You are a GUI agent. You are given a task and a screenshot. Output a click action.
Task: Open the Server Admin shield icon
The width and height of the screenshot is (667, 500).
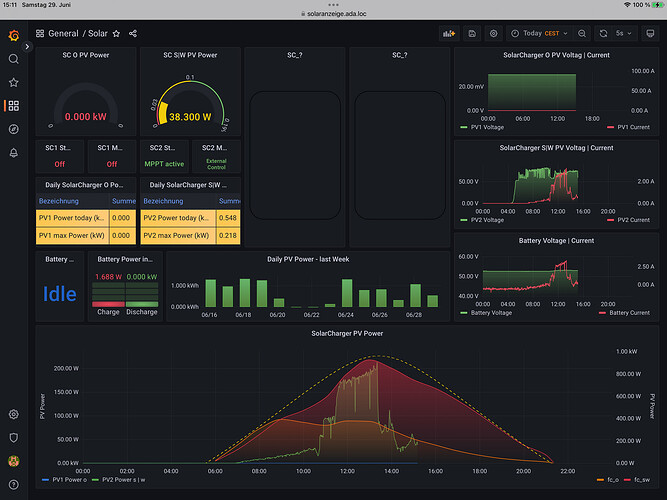14,438
